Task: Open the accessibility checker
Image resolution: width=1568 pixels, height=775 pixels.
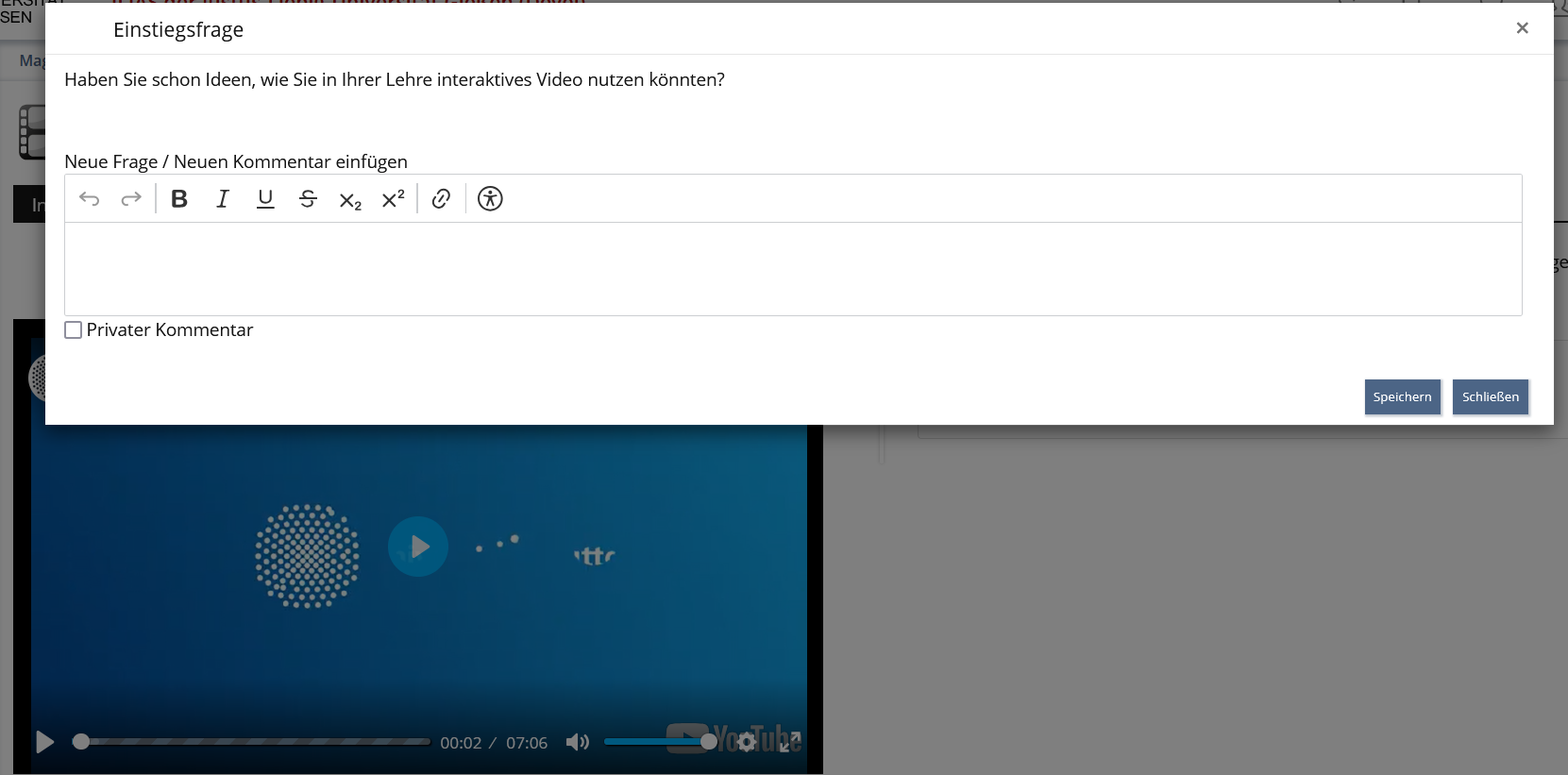Action: (490, 198)
